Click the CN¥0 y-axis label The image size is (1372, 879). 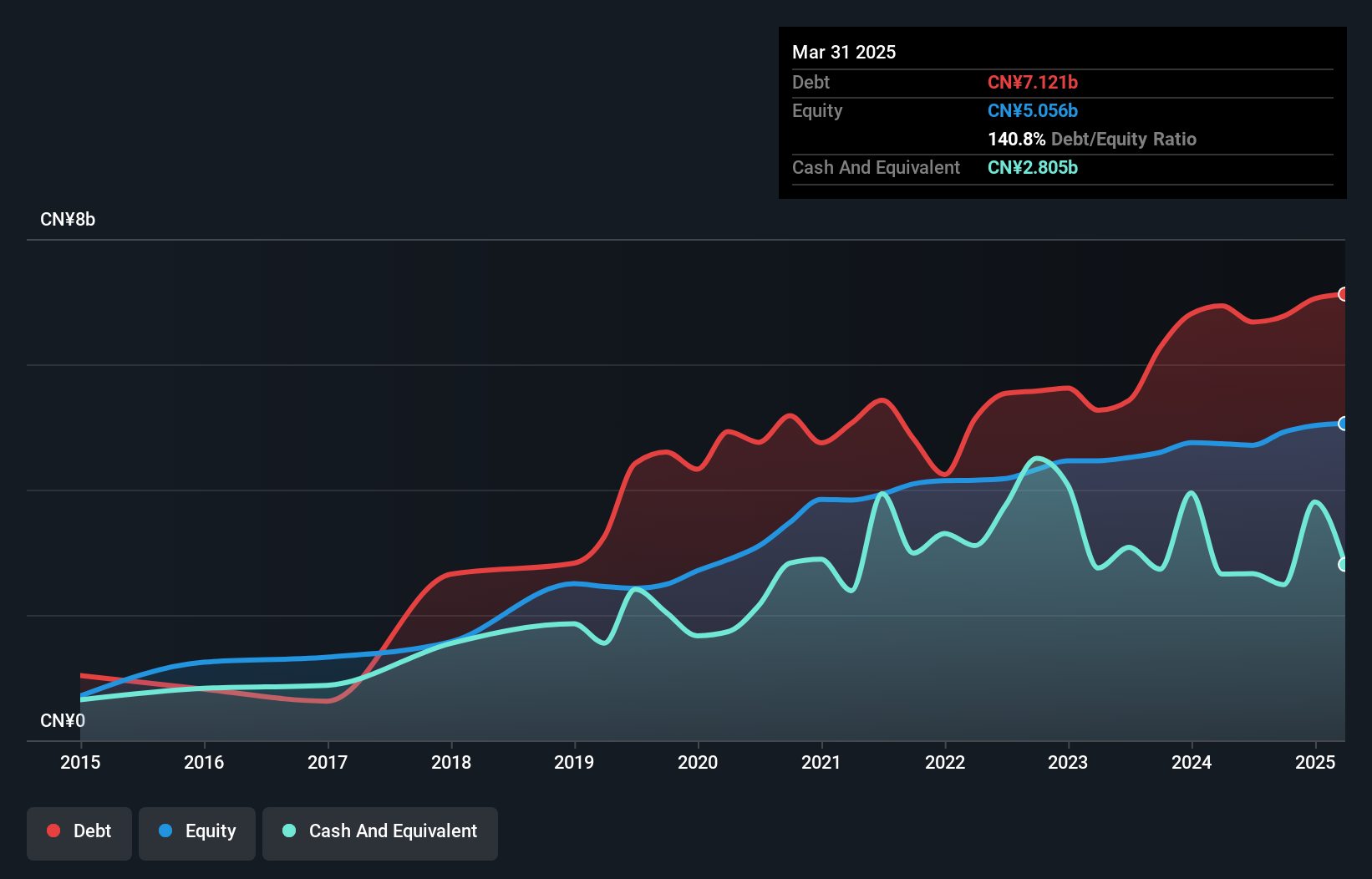(63, 720)
